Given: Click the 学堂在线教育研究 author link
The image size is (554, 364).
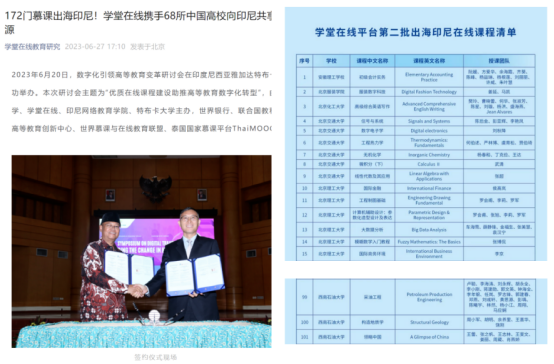Looking at the screenshot, I should [32, 47].
